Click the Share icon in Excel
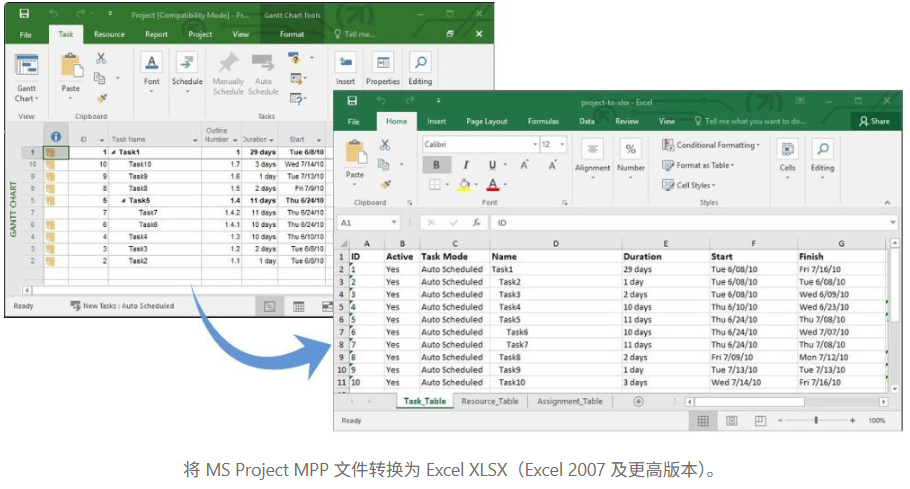The height and width of the screenshot is (489, 910). pyautogui.click(x=873, y=121)
